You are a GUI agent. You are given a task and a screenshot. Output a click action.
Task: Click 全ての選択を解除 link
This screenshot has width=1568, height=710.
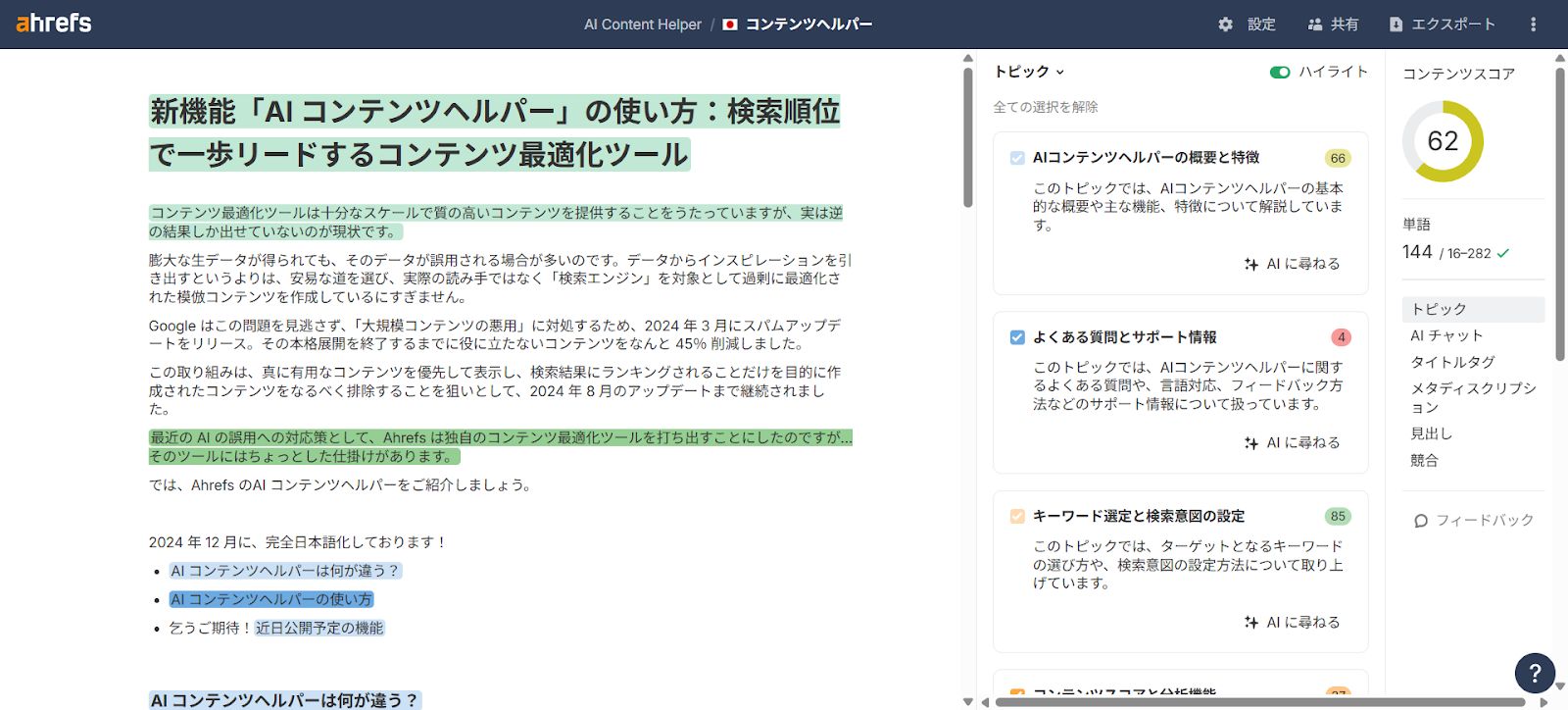click(1046, 107)
